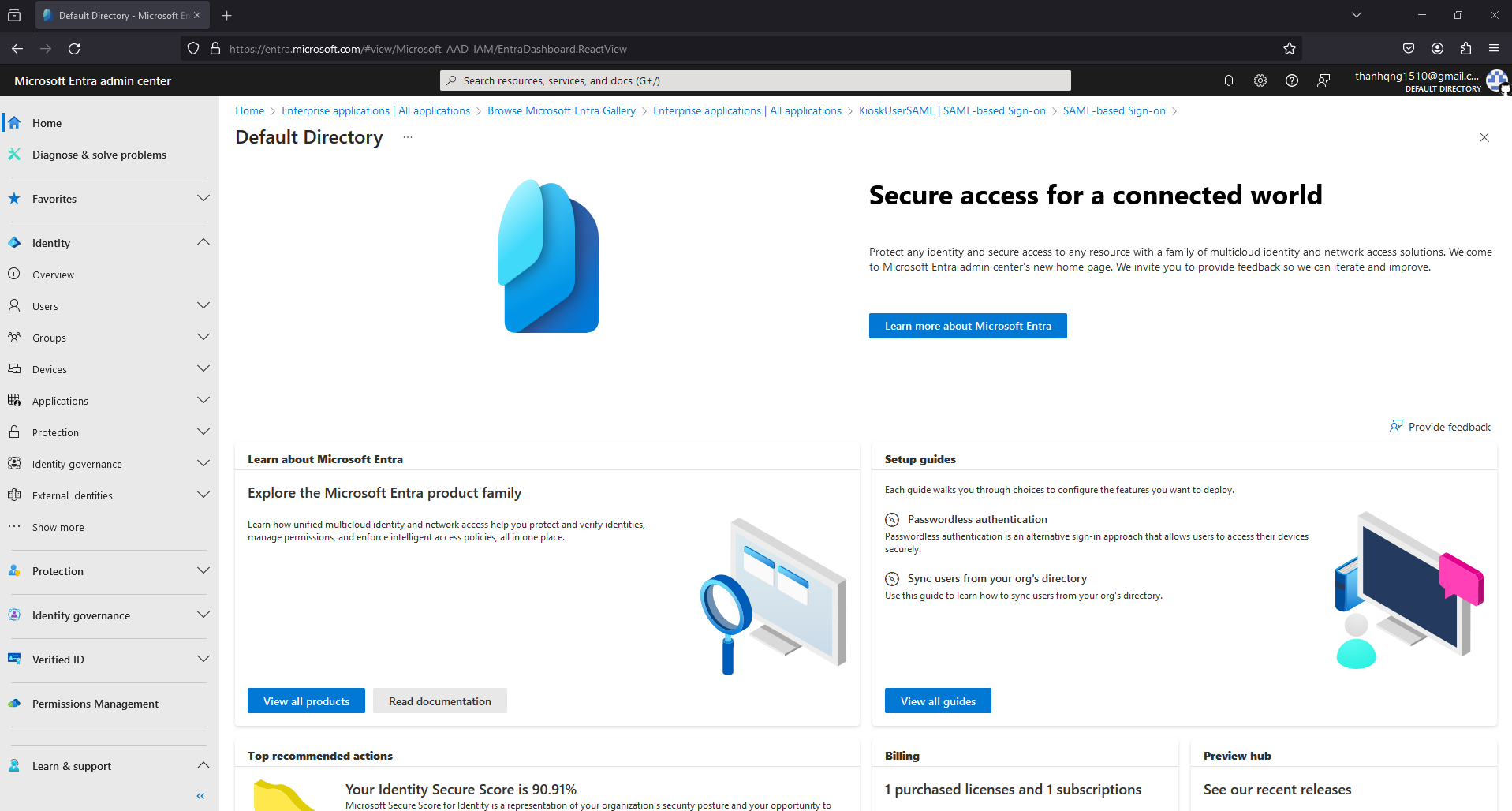Screen dimensions: 1512x811
Task: Click the padlock icon beside Protection under Identity
Action: click(x=14, y=432)
